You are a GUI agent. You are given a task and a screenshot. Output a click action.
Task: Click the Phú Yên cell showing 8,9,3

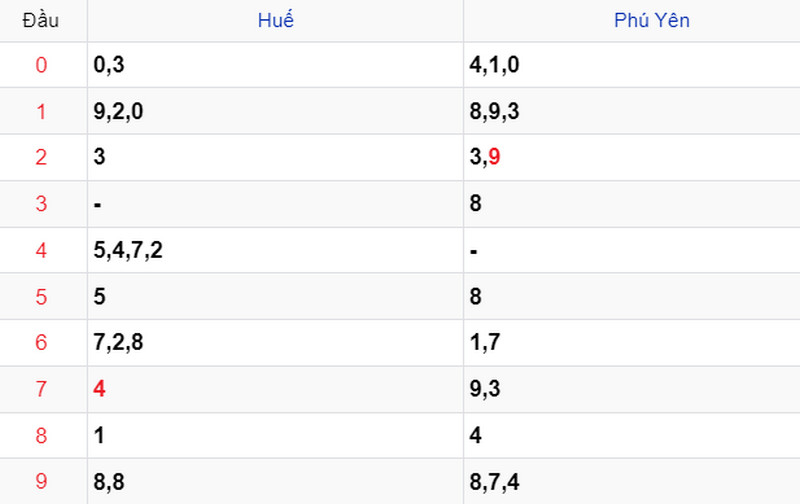[632, 111]
